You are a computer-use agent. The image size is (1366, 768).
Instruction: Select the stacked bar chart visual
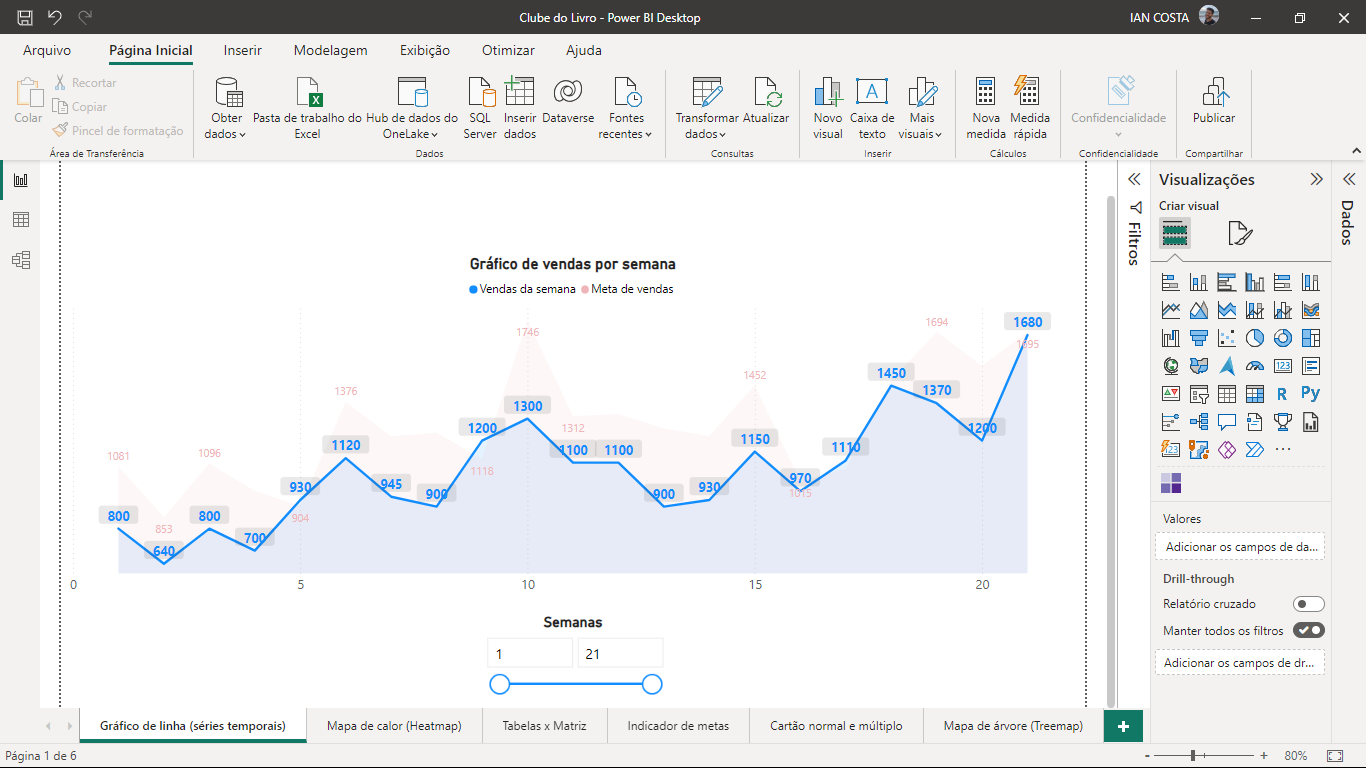pos(1171,282)
